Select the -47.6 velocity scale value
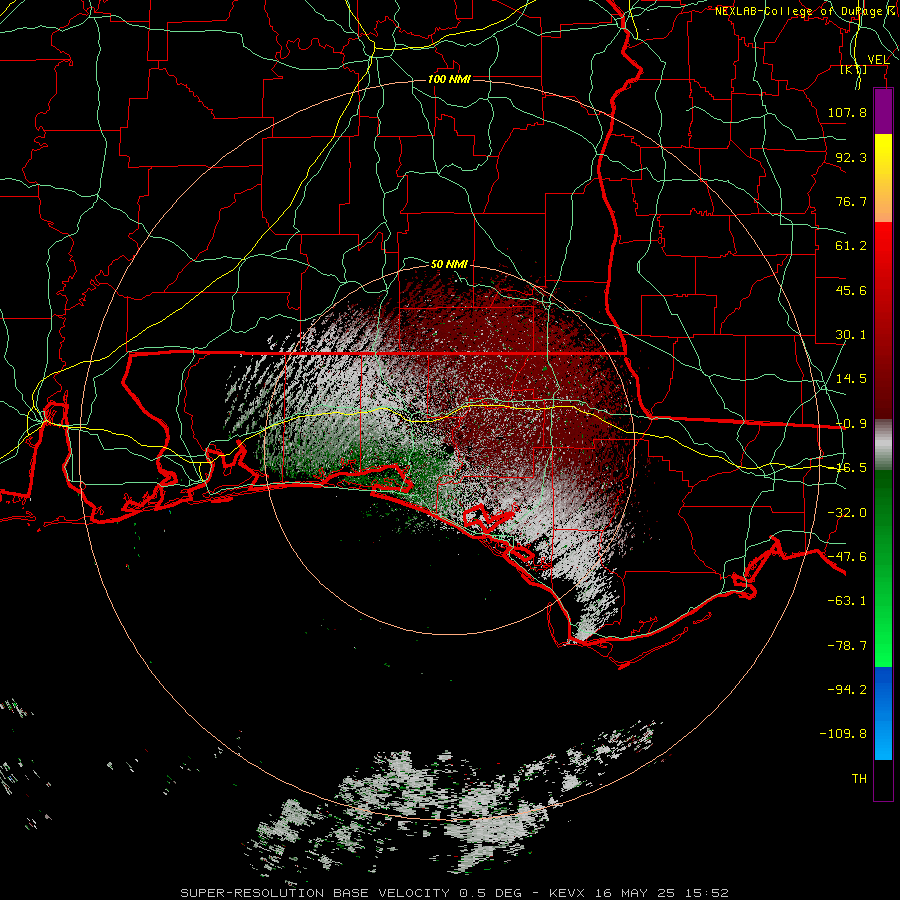Screen dimensions: 900x900 pos(847,557)
